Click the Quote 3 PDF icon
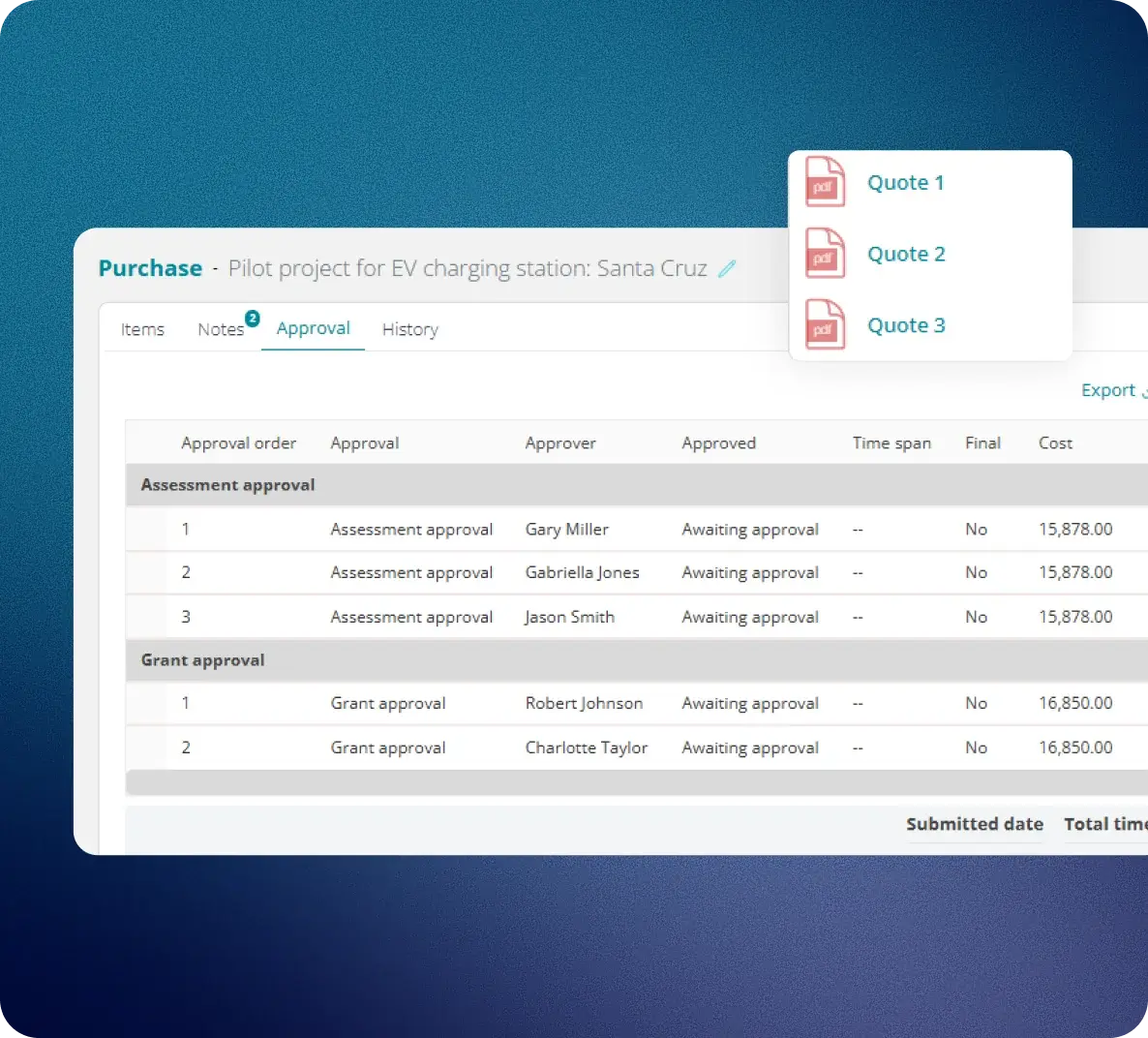Image resolution: width=1148 pixels, height=1038 pixels. coord(825,323)
